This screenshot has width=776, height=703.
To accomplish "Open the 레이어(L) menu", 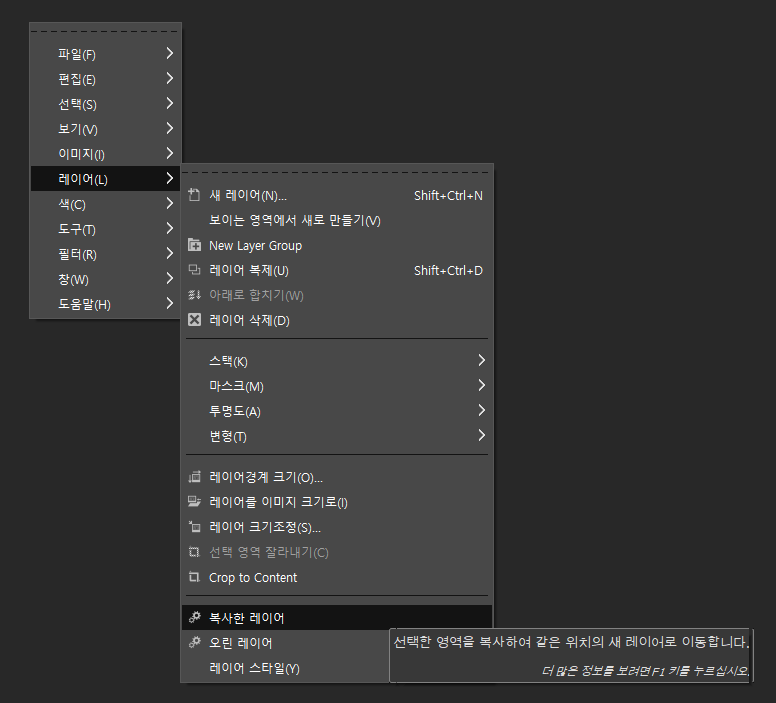I will point(105,179).
